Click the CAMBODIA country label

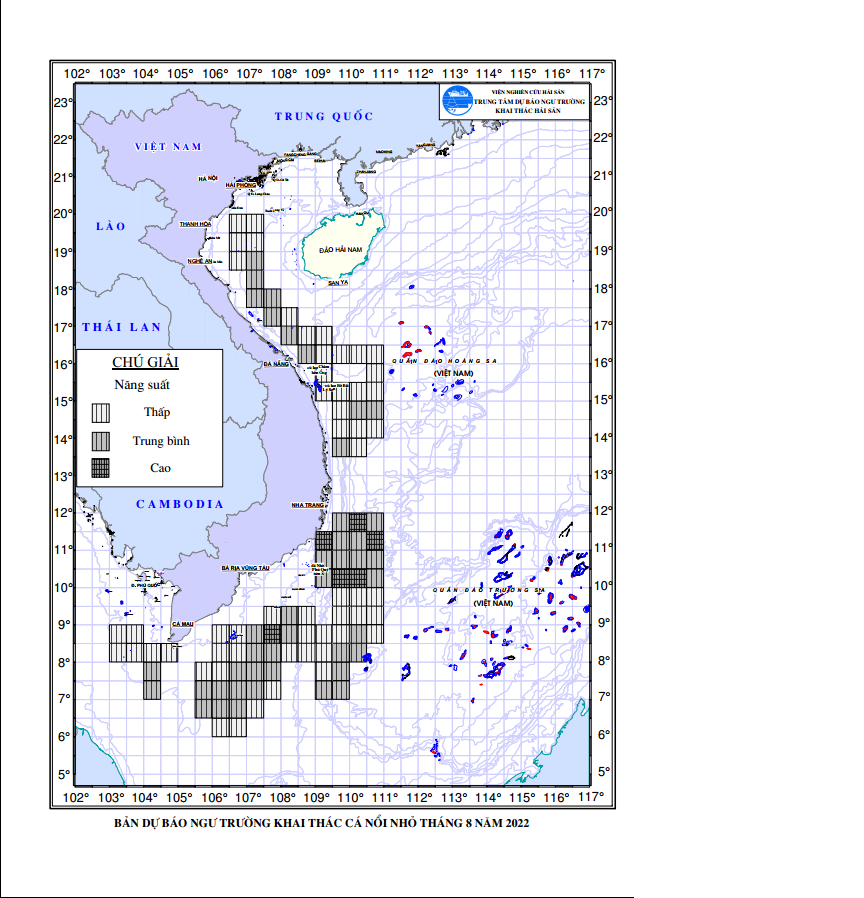pyautogui.click(x=180, y=504)
